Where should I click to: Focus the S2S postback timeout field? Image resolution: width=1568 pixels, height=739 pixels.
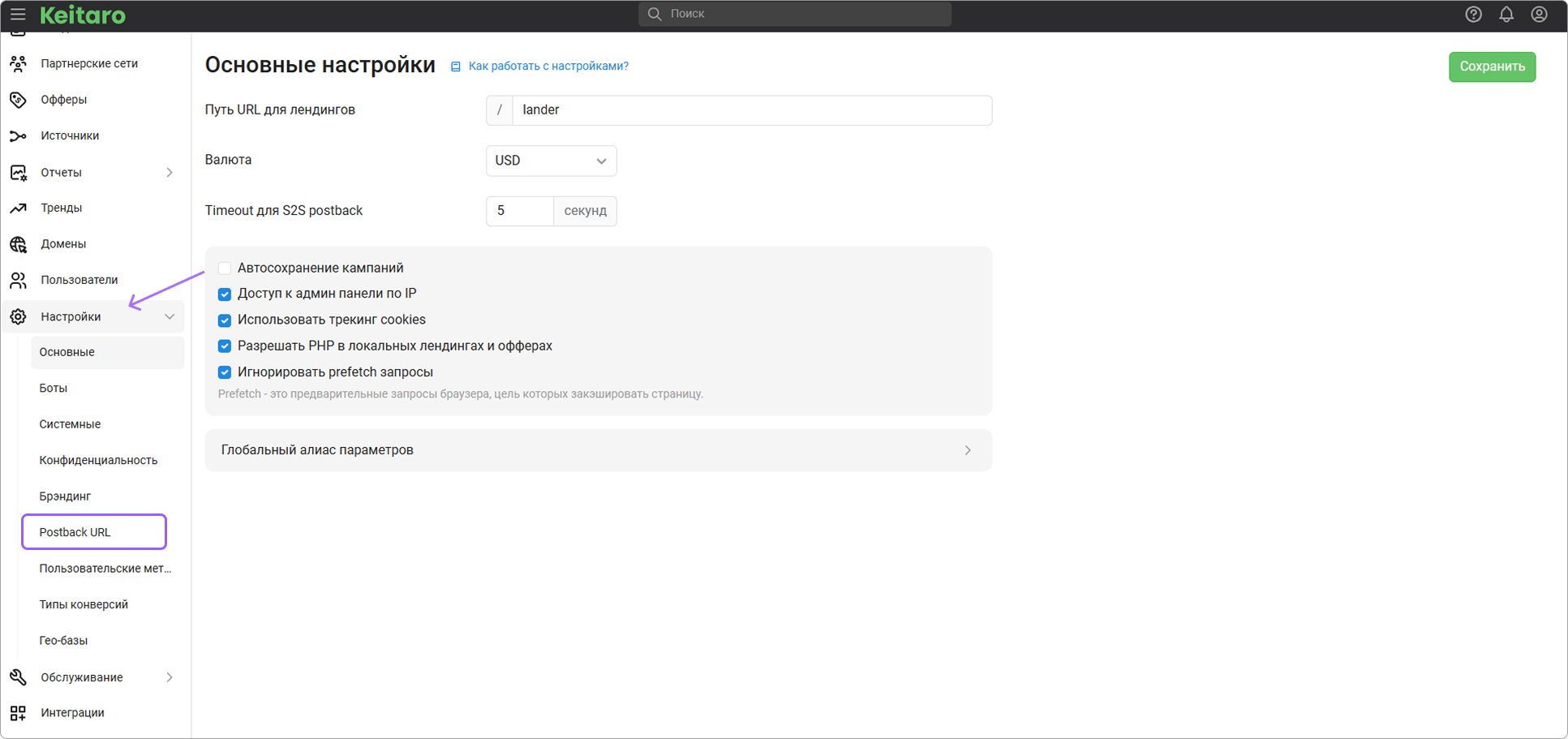[x=519, y=211]
